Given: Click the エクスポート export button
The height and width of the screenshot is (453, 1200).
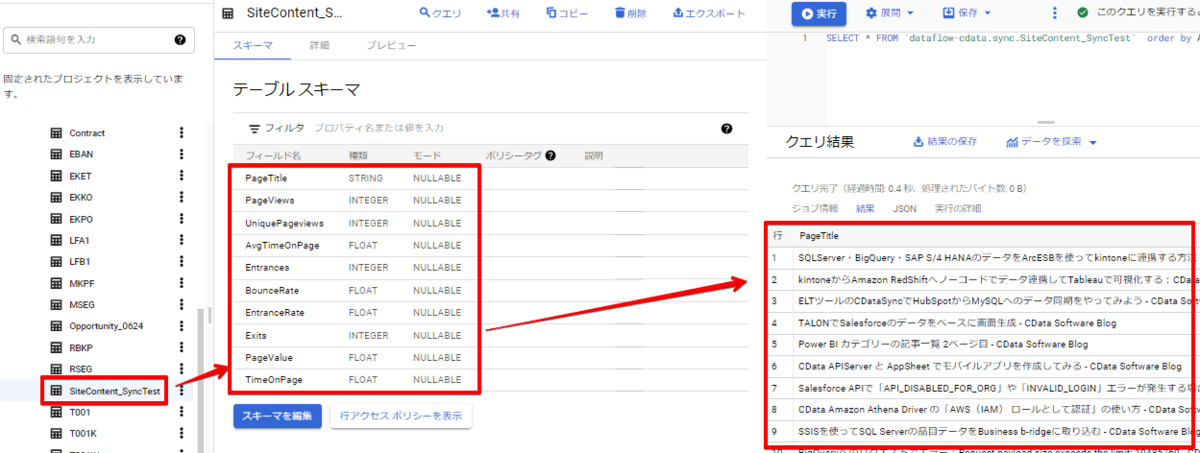Looking at the screenshot, I should [x=709, y=13].
